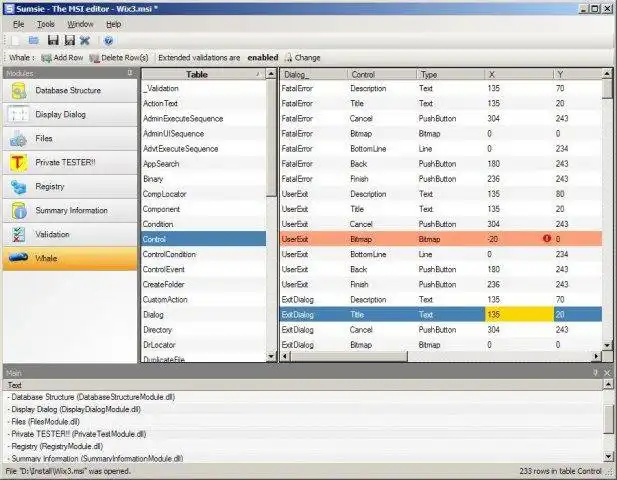Select the AdminUISequence table
Screen dimensions: 617x480
click(x=203, y=134)
